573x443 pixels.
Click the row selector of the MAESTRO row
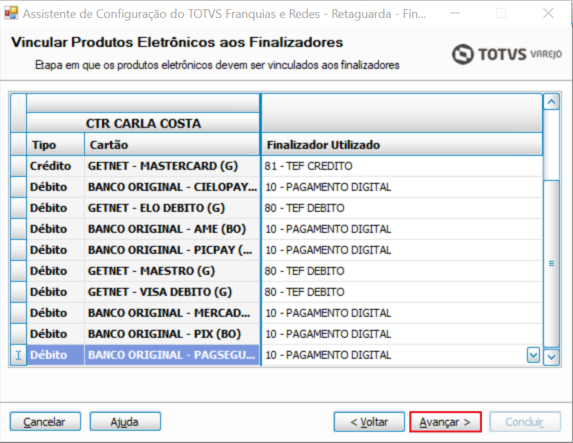18,271
